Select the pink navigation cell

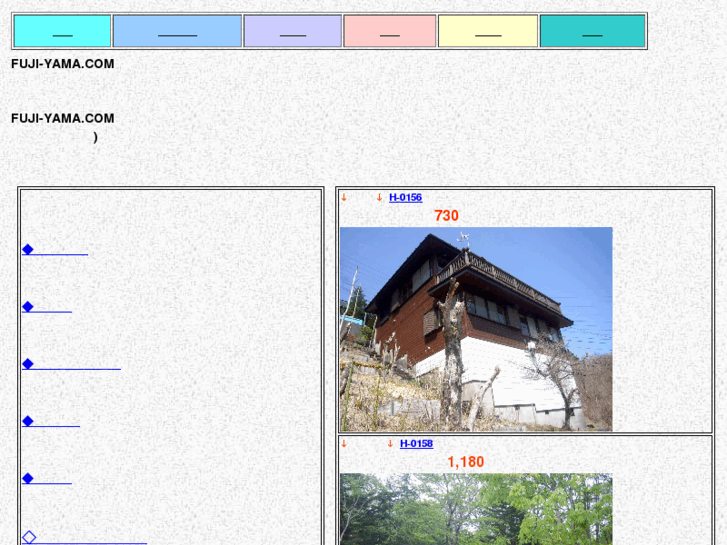tap(390, 31)
